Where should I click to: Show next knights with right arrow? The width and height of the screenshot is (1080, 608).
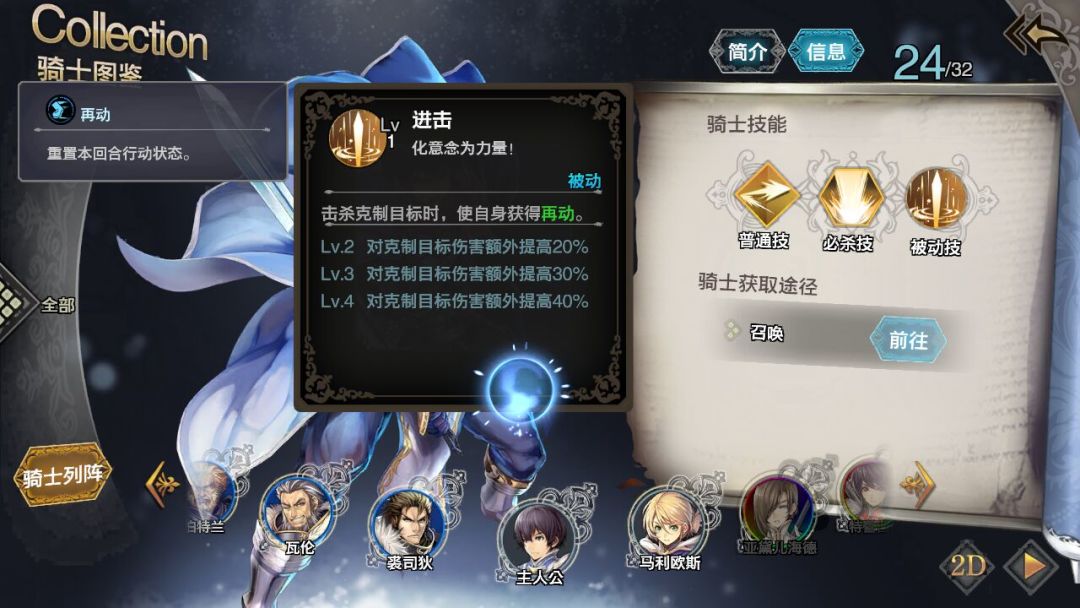point(919,484)
